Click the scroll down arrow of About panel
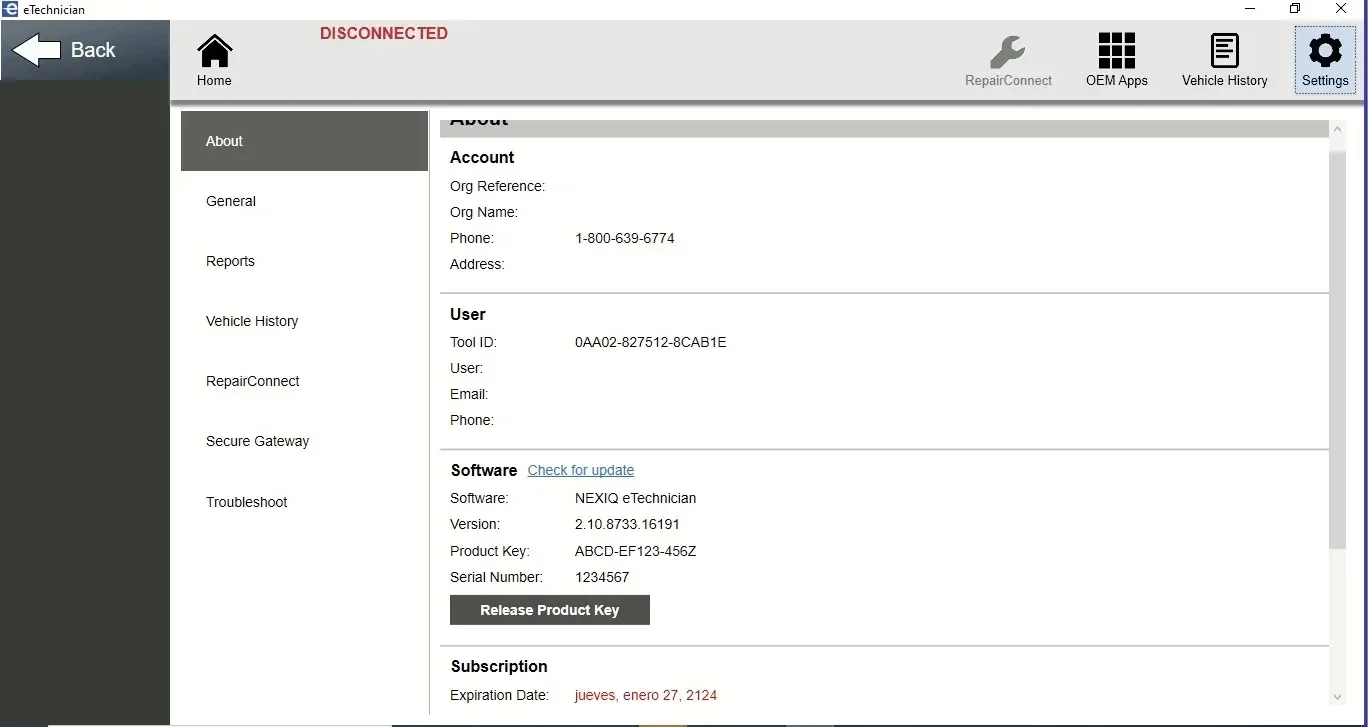 tap(1338, 697)
